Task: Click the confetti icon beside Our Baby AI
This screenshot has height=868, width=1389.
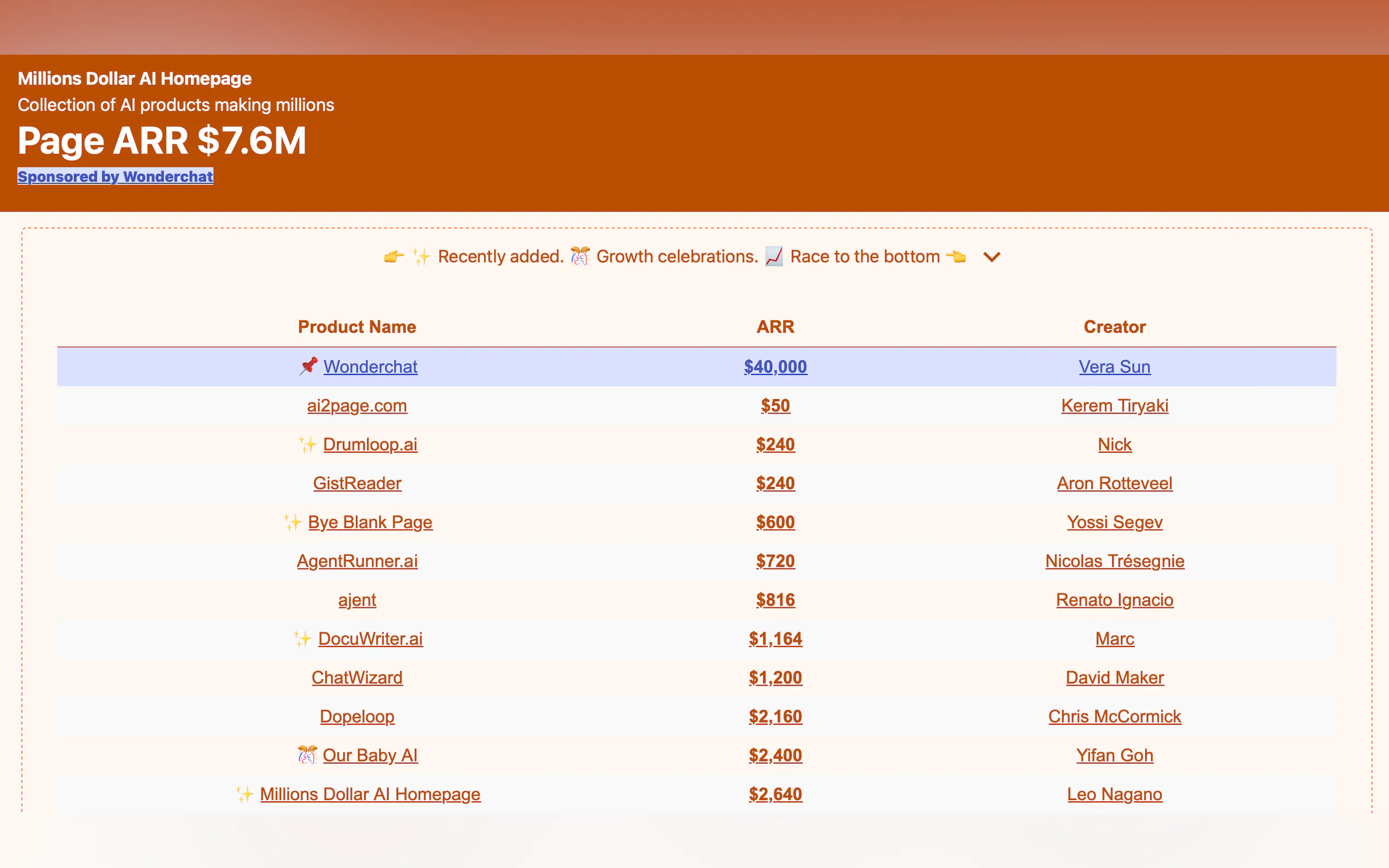Action: 307,755
